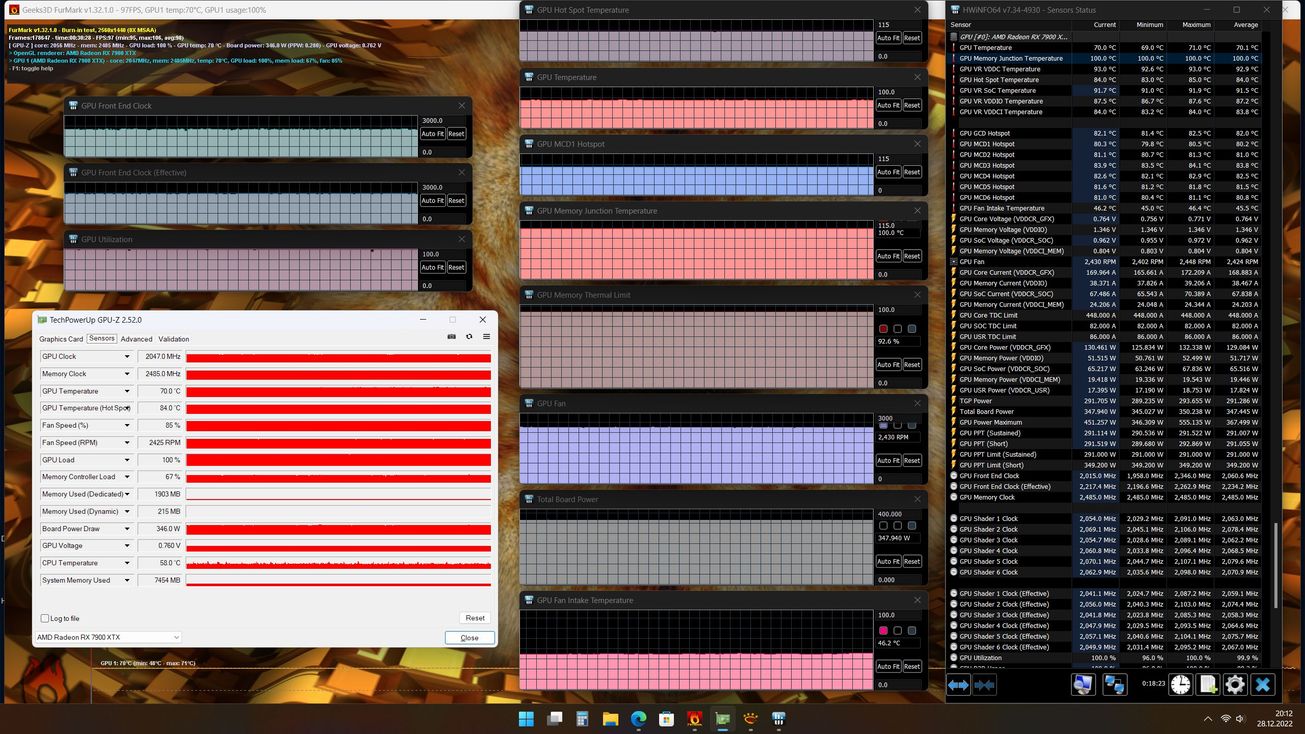The height and width of the screenshot is (734, 1305).
Task: Click the GPU-Z refresh icon
Action: point(469,337)
